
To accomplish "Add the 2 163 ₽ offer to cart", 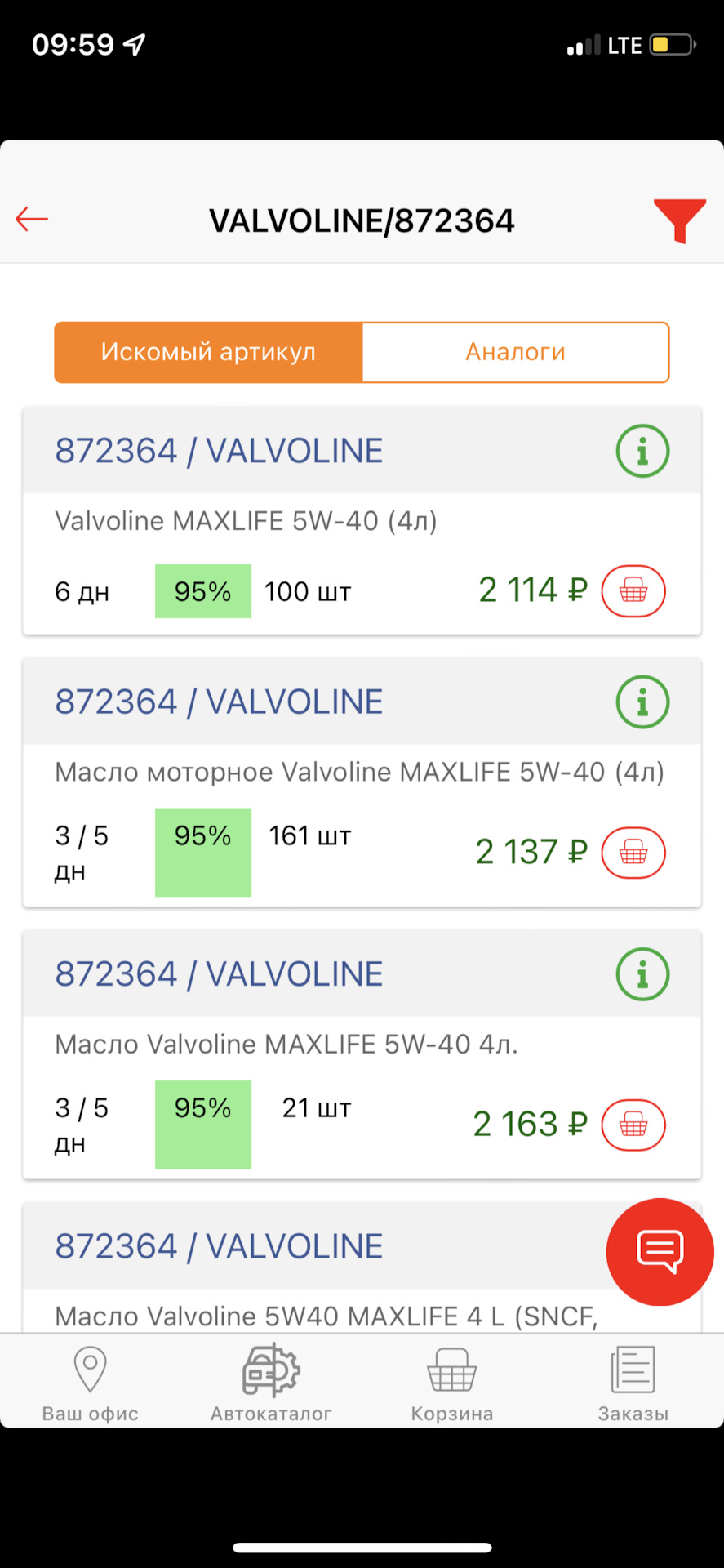I will pyautogui.click(x=633, y=1125).
